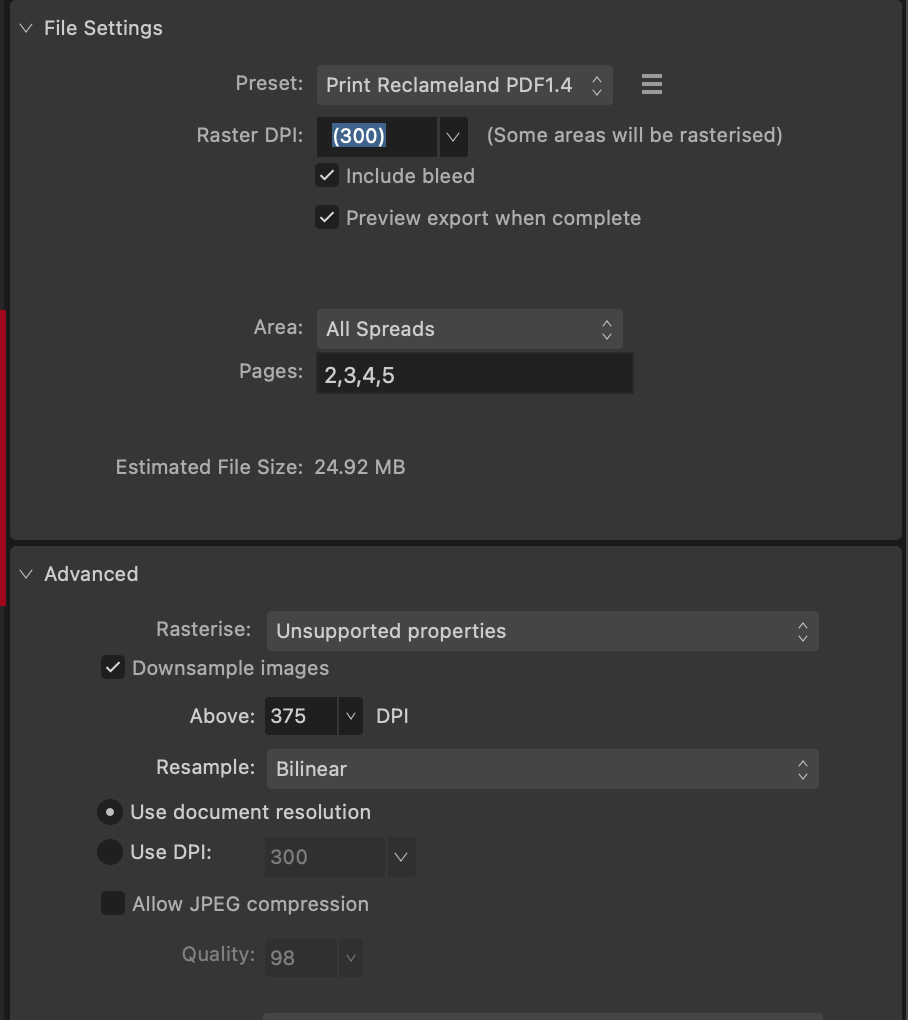Enable Allow JPEG compression checkbox
The width and height of the screenshot is (908, 1020).
click(113, 903)
